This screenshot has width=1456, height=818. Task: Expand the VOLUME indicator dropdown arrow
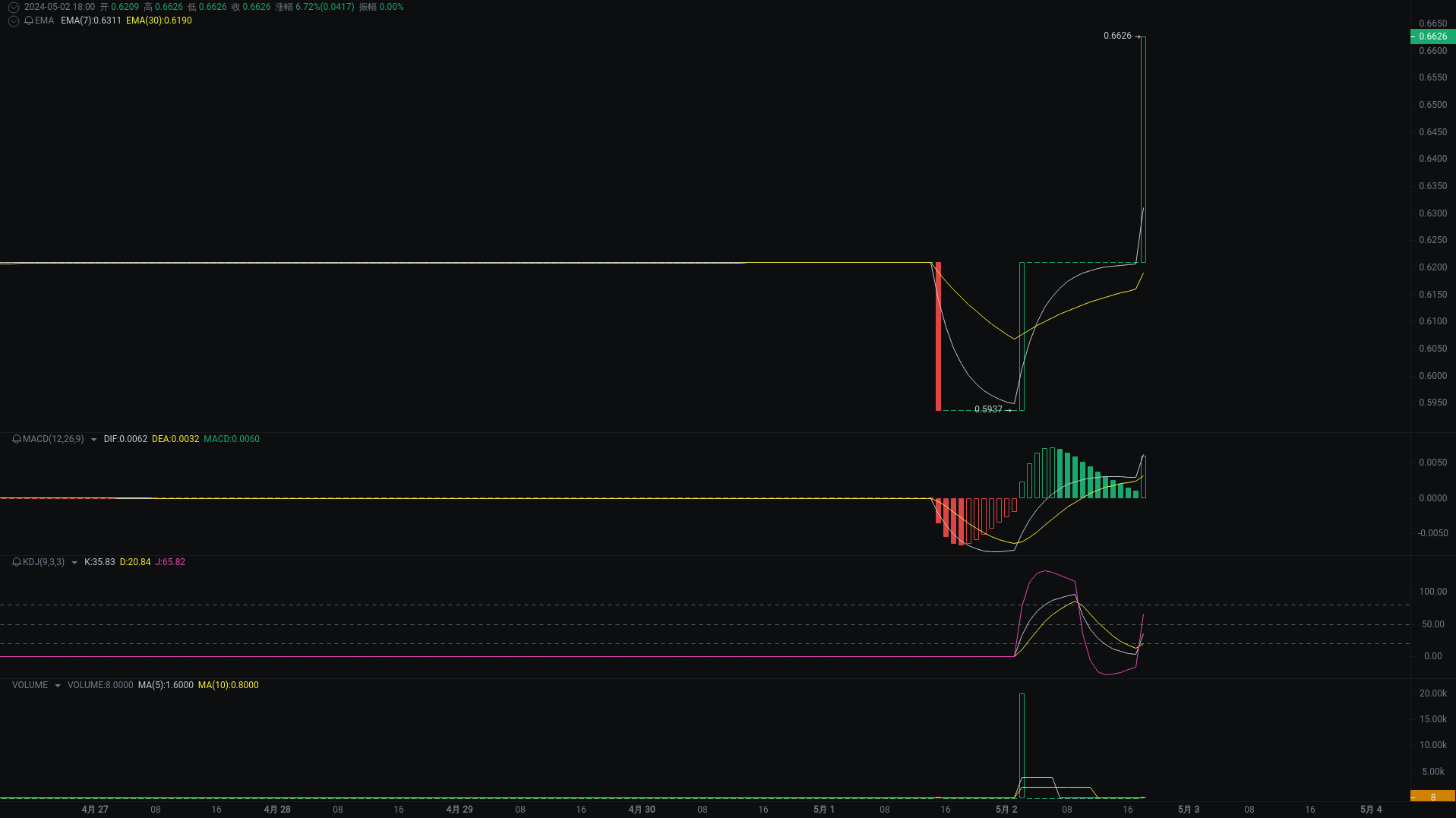(x=58, y=686)
